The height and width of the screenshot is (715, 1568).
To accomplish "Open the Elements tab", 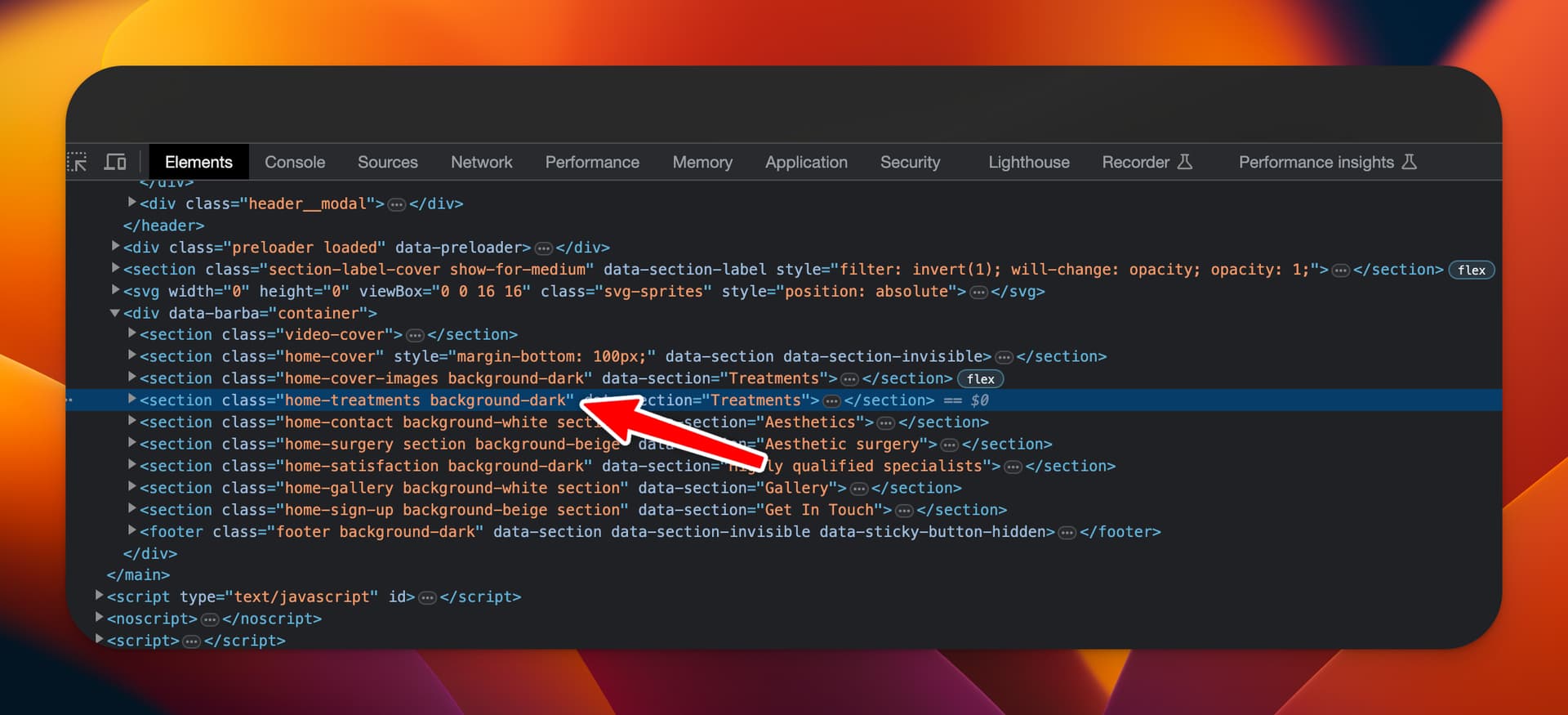I will [x=198, y=162].
